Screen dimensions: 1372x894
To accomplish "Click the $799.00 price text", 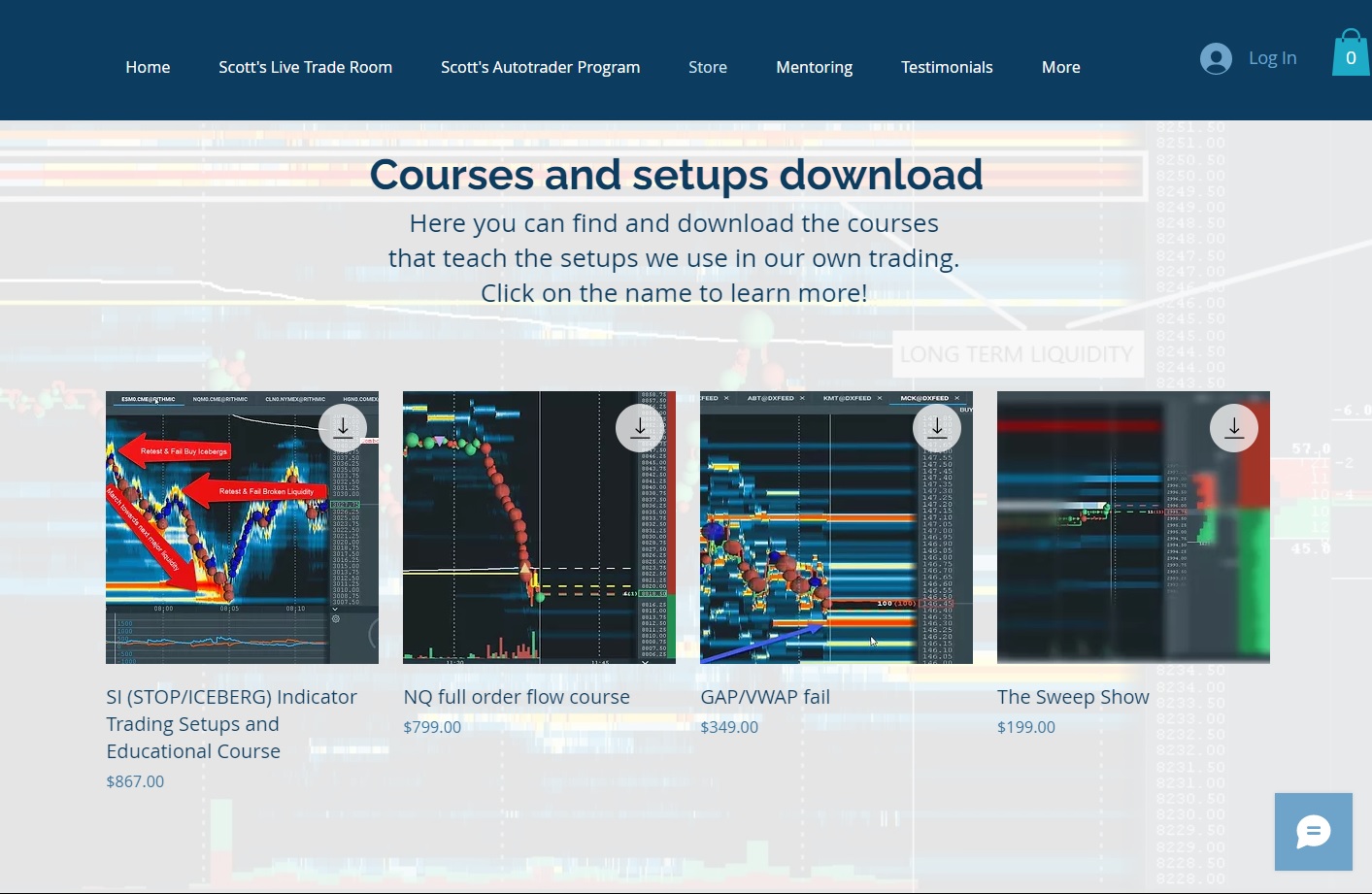I will pyautogui.click(x=432, y=727).
